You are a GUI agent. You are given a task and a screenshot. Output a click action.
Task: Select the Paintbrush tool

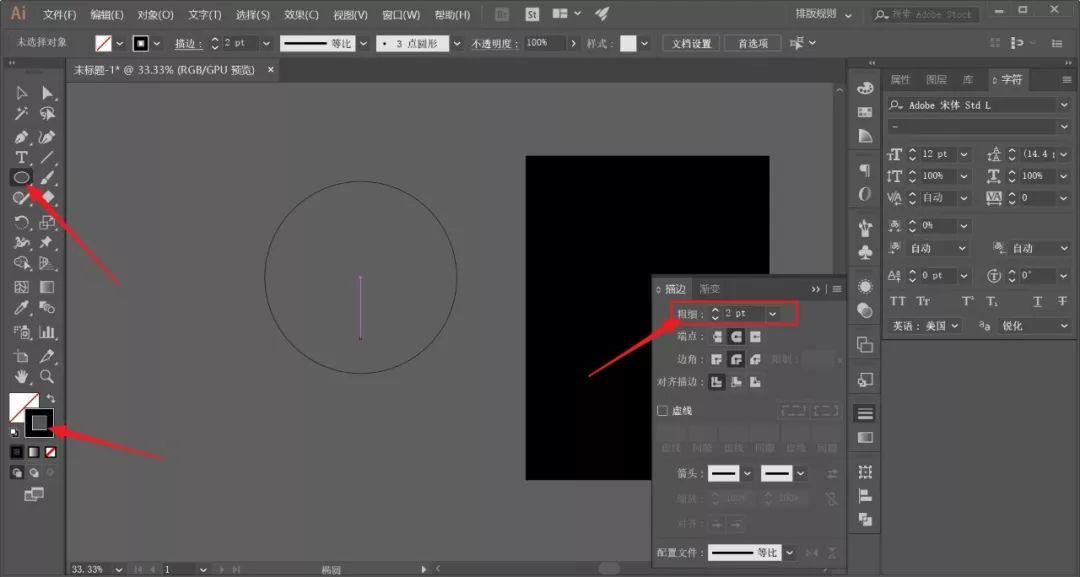pyautogui.click(x=47, y=178)
